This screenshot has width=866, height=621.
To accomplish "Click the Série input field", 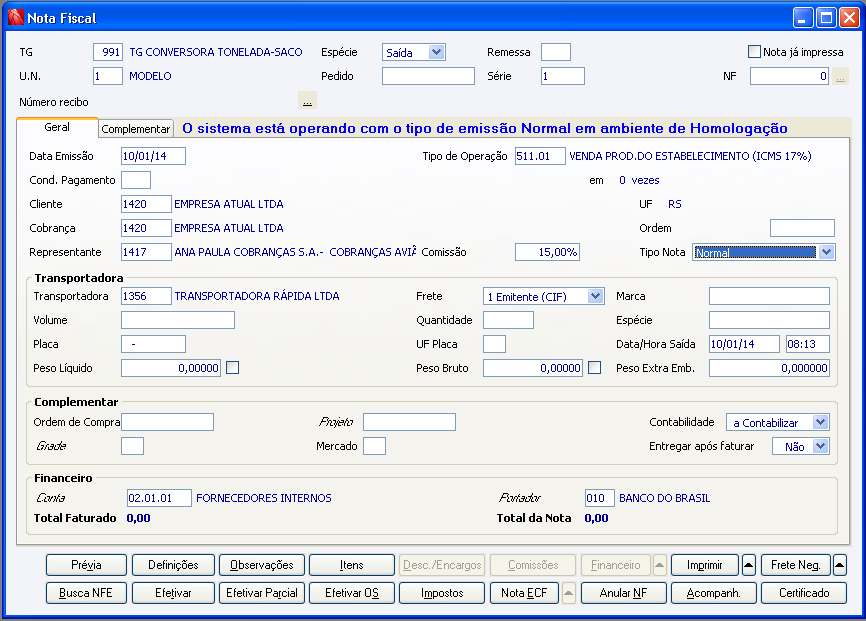I will 563,76.
